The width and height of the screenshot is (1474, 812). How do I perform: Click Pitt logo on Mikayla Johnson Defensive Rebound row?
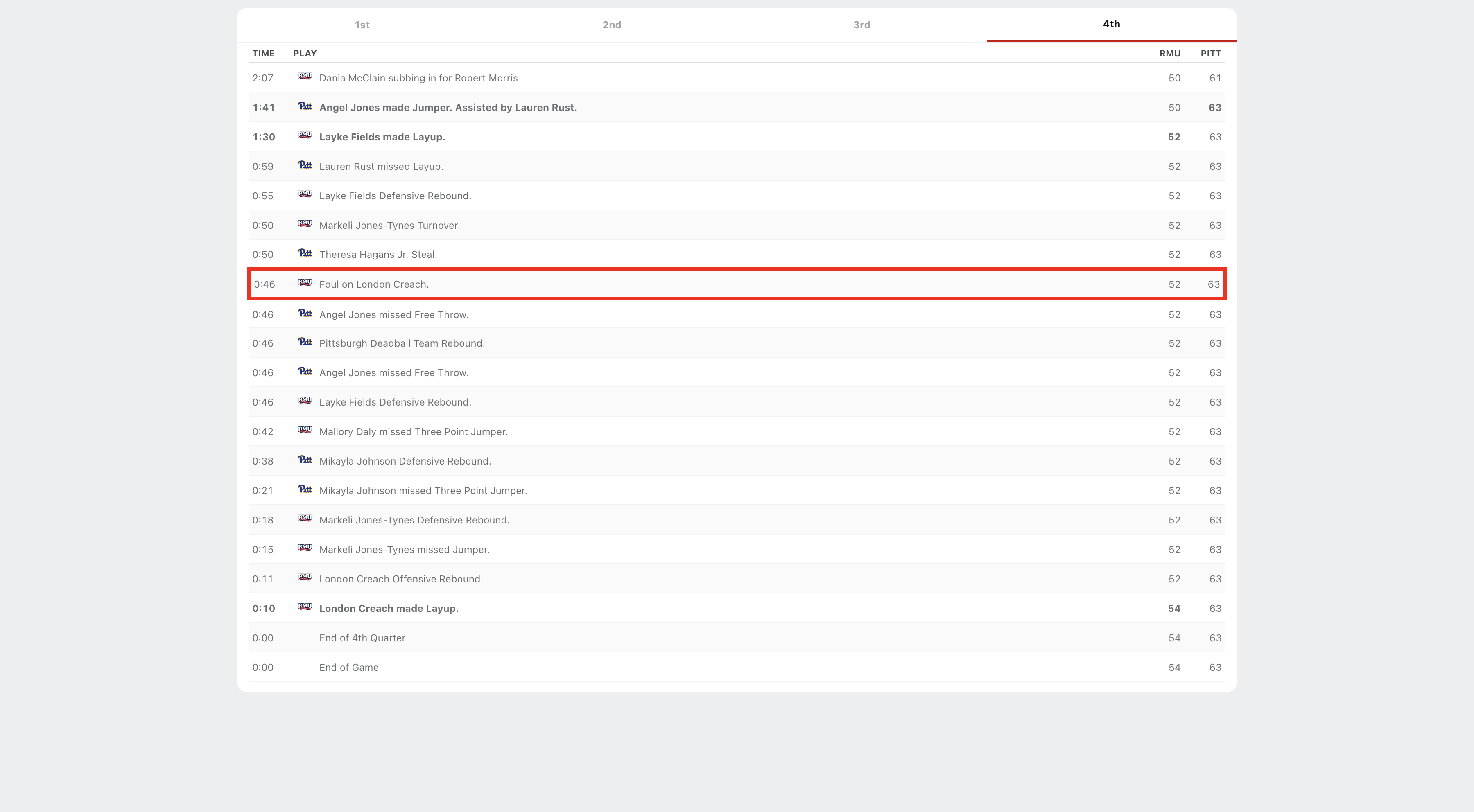(x=304, y=460)
